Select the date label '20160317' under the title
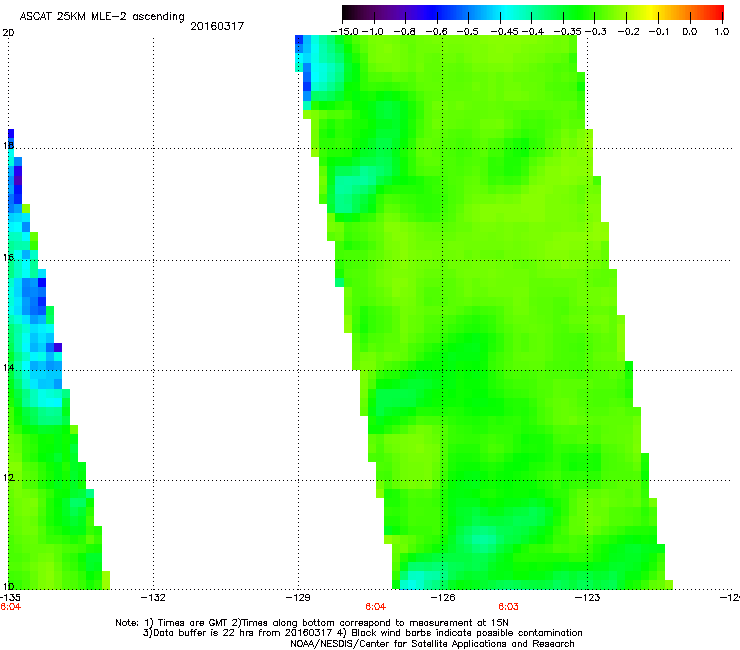The image size is (740, 650). [217, 26]
